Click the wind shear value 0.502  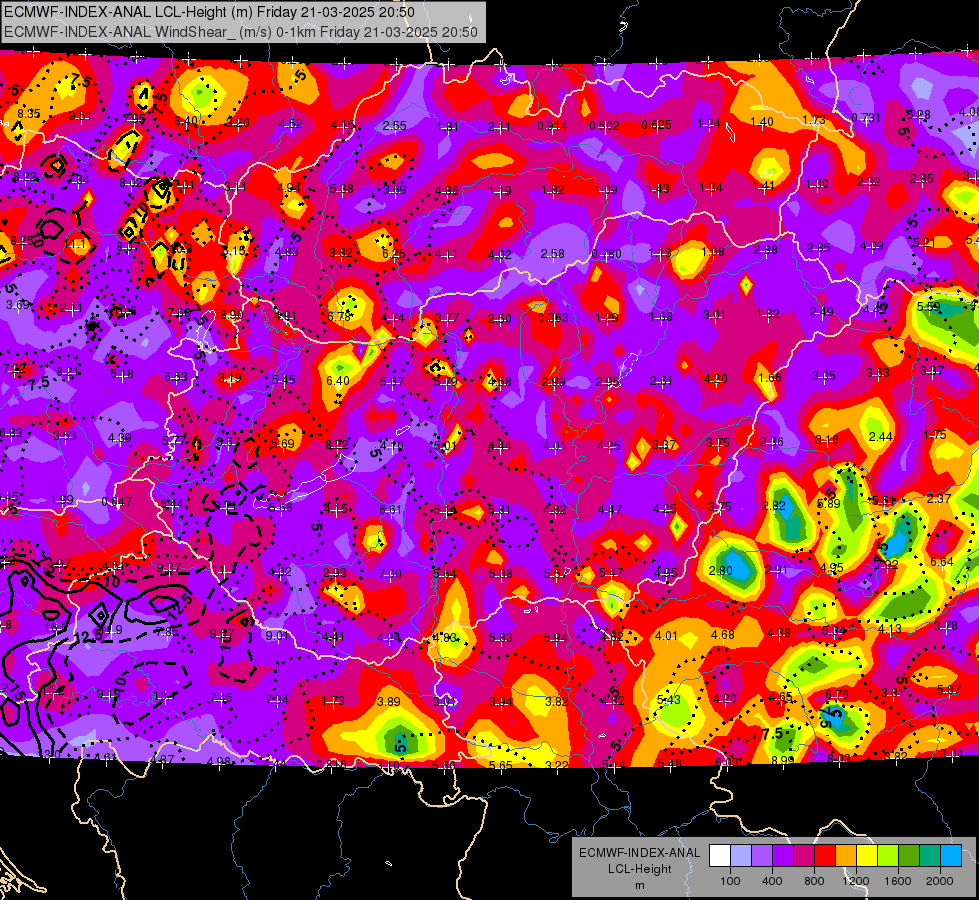[604, 126]
